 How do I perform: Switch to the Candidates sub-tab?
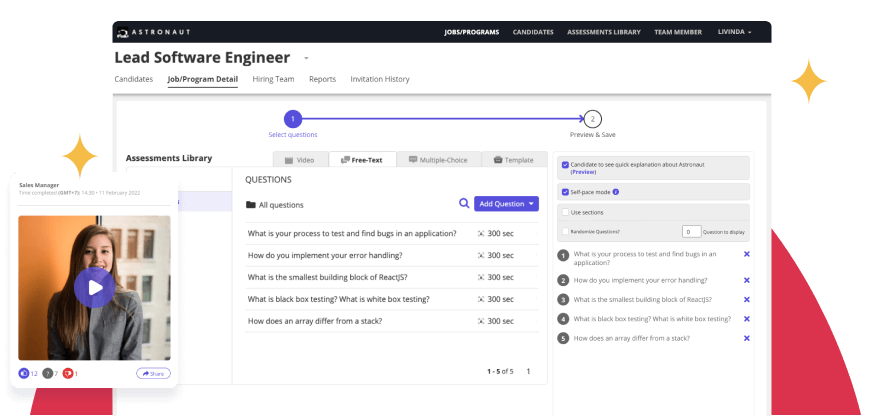point(133,79)
